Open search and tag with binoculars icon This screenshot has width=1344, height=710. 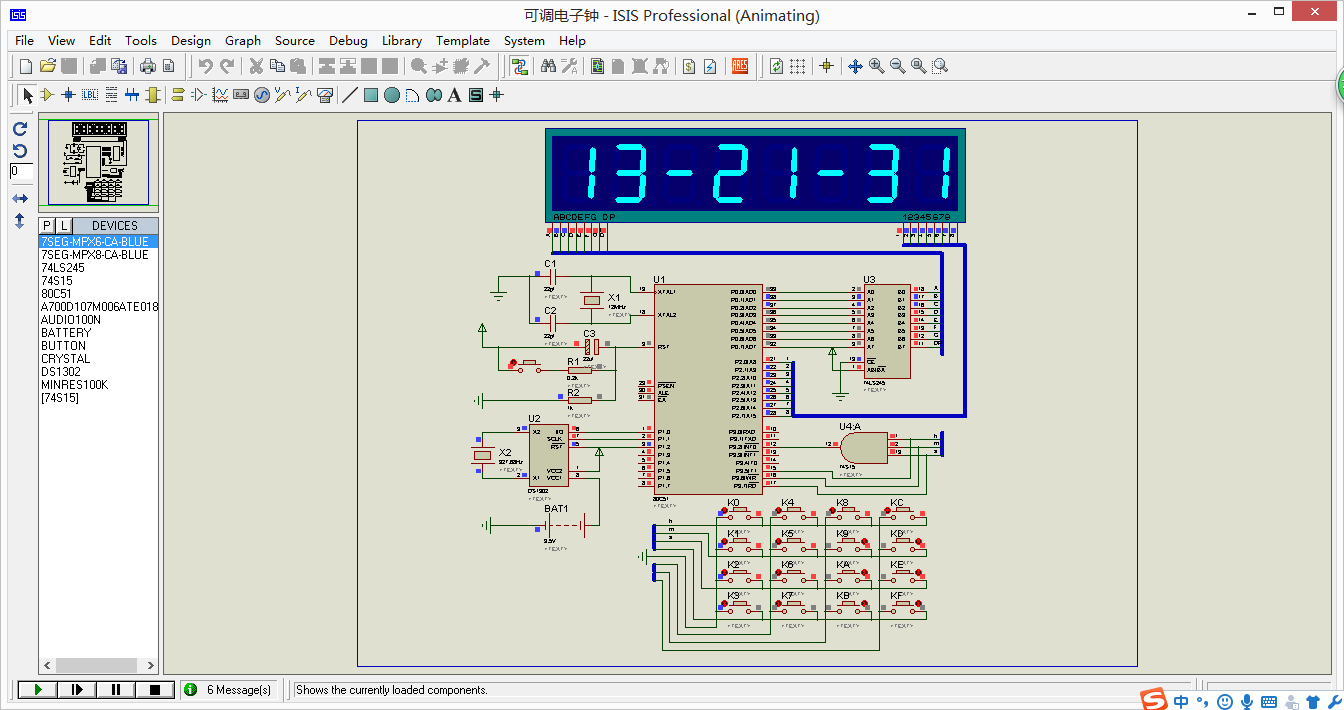548,66
